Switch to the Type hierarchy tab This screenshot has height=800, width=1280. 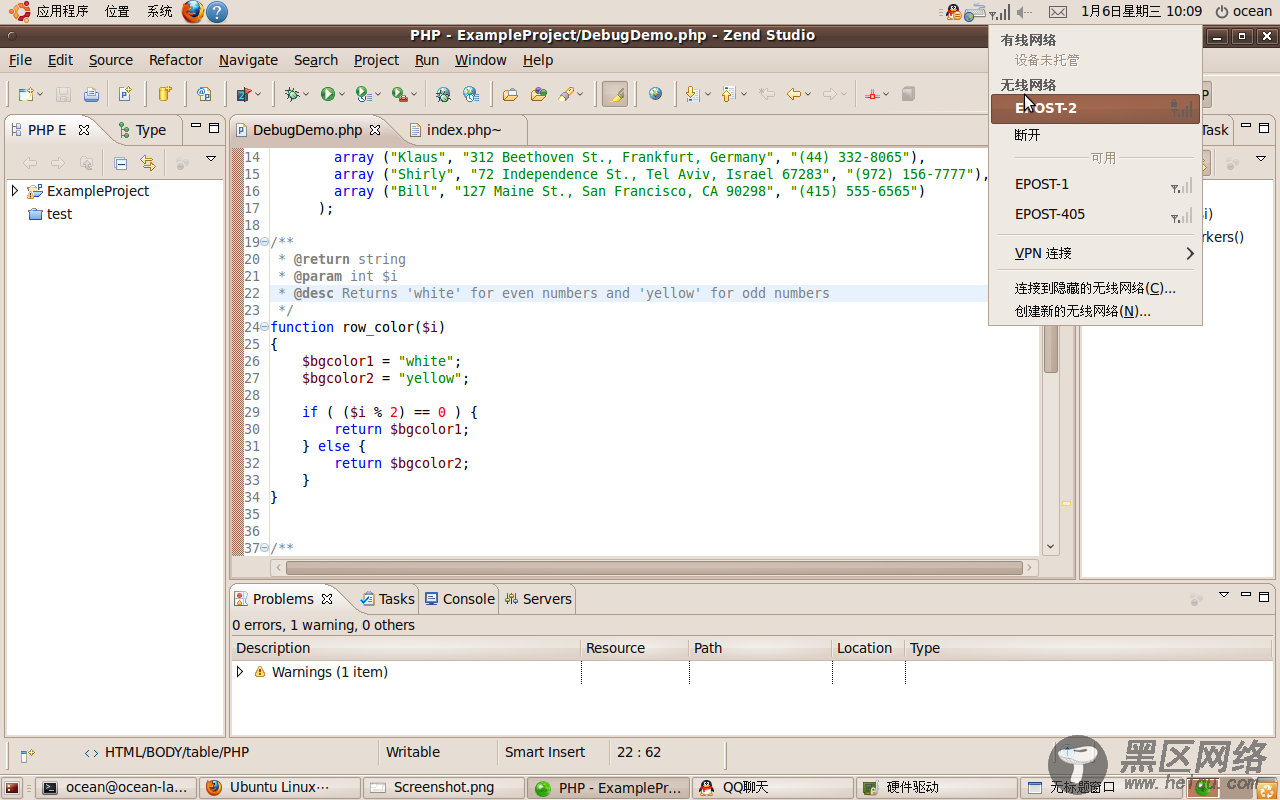[x=142, y=130]
